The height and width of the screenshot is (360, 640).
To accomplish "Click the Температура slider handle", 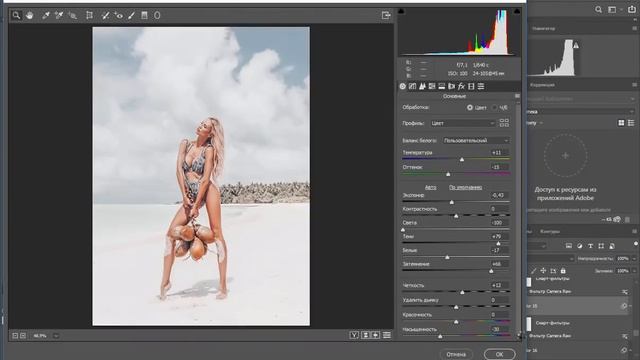I will pyautogui.click(x=462, y=160).
